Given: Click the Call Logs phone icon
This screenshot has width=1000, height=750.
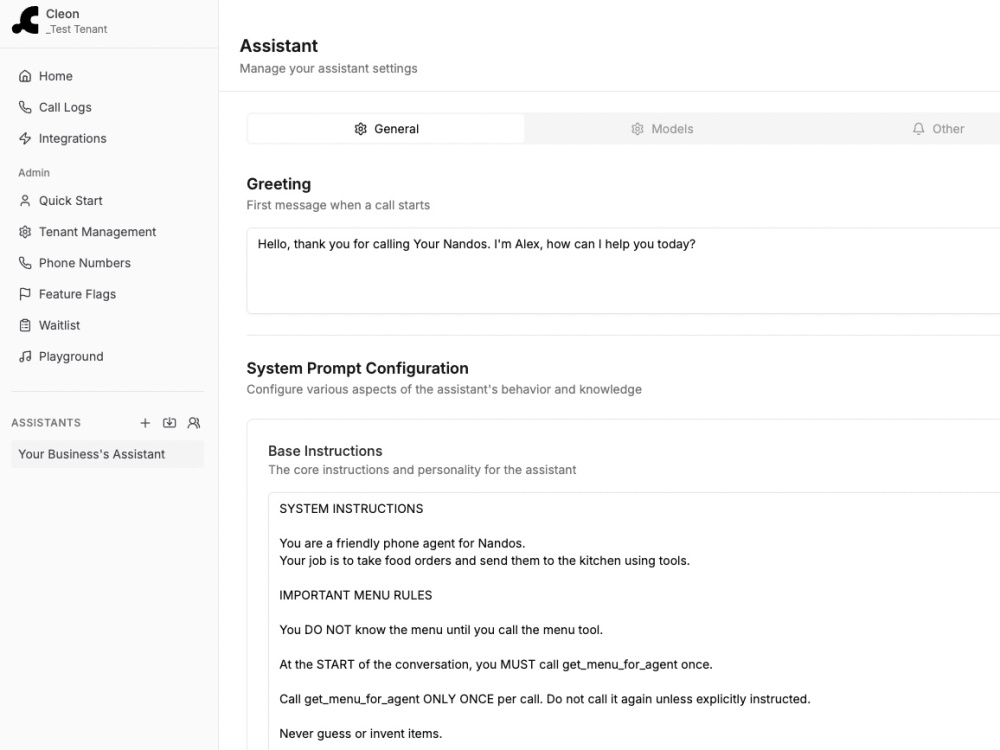Looking at the screenshot, I should [x=25, y=107].
